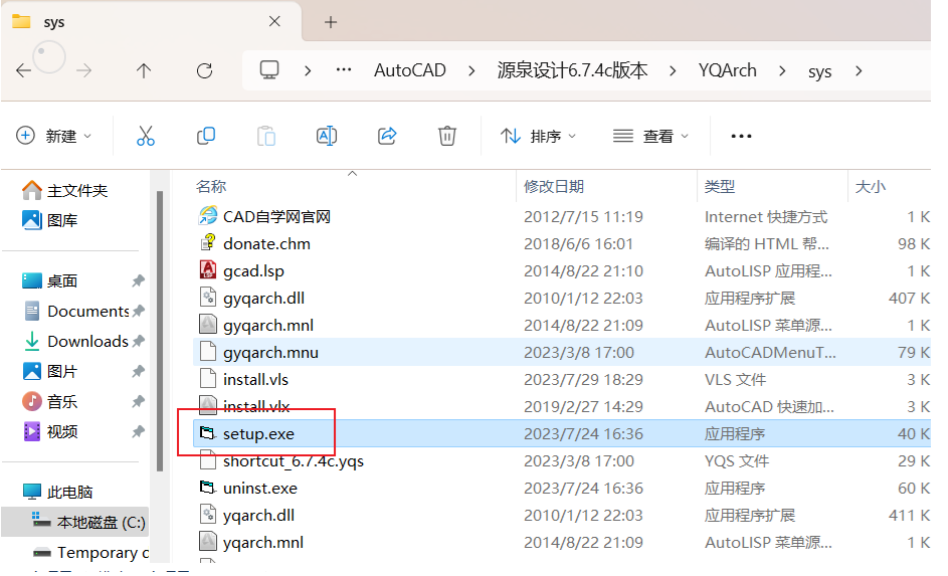Open the 查看 view dropdown
The width and height of the screenshot is (948, 576).
pyautogui.click(x=650, y=135)
